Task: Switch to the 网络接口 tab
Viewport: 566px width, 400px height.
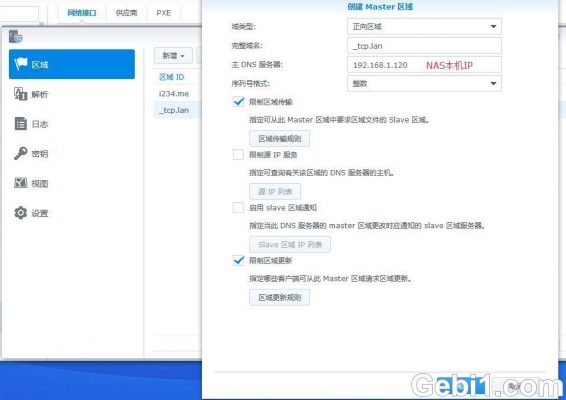Action: click(x=82, y=13)
